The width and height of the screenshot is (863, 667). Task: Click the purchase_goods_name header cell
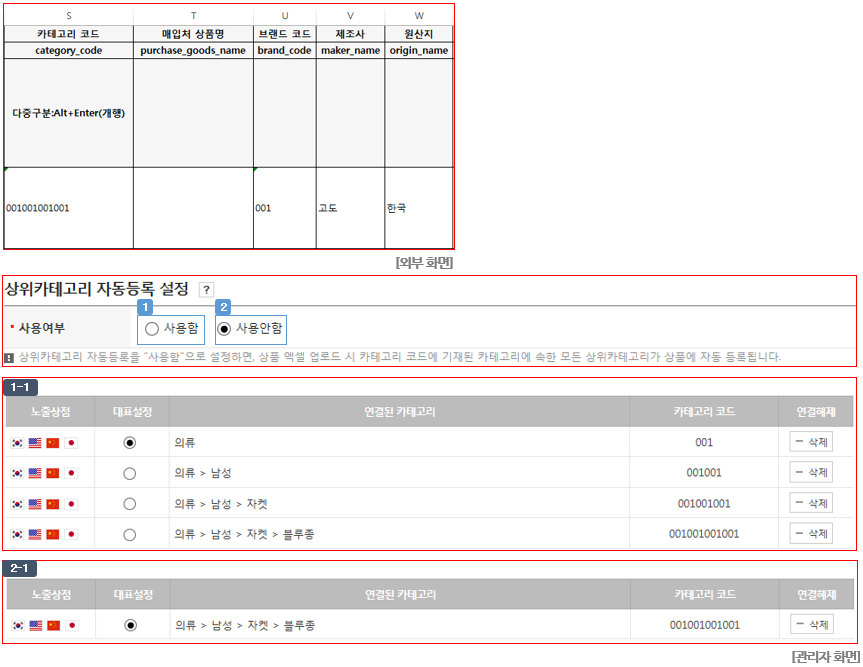(x=193, y=51)
